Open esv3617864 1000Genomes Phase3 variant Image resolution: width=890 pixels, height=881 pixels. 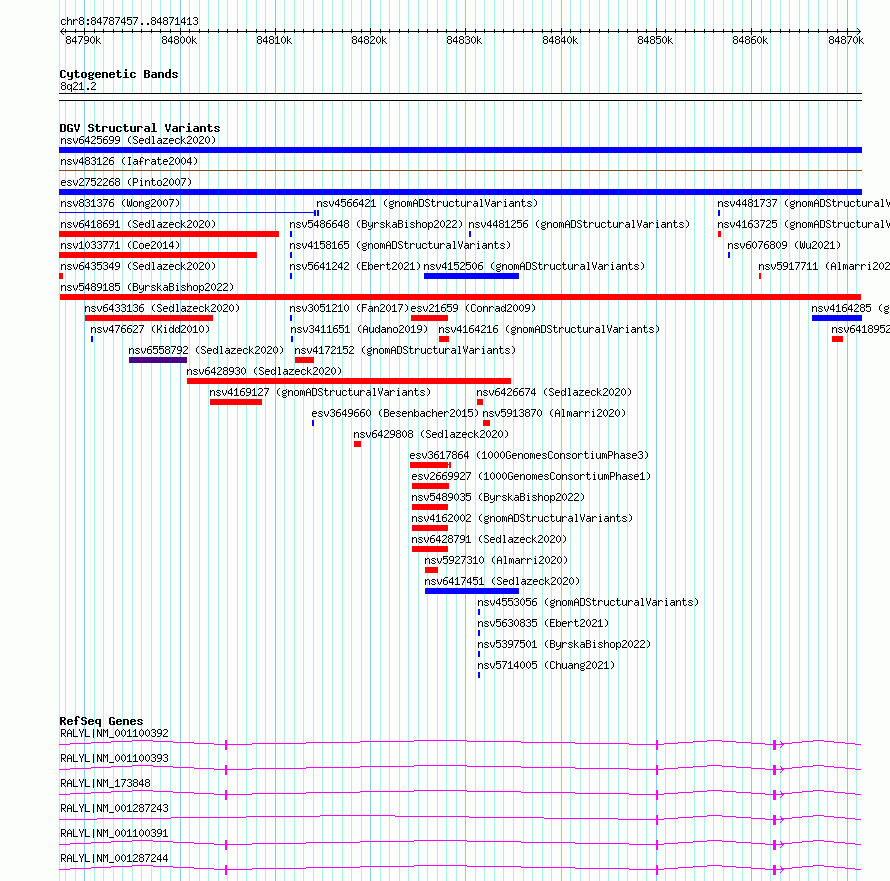point(529,455)
